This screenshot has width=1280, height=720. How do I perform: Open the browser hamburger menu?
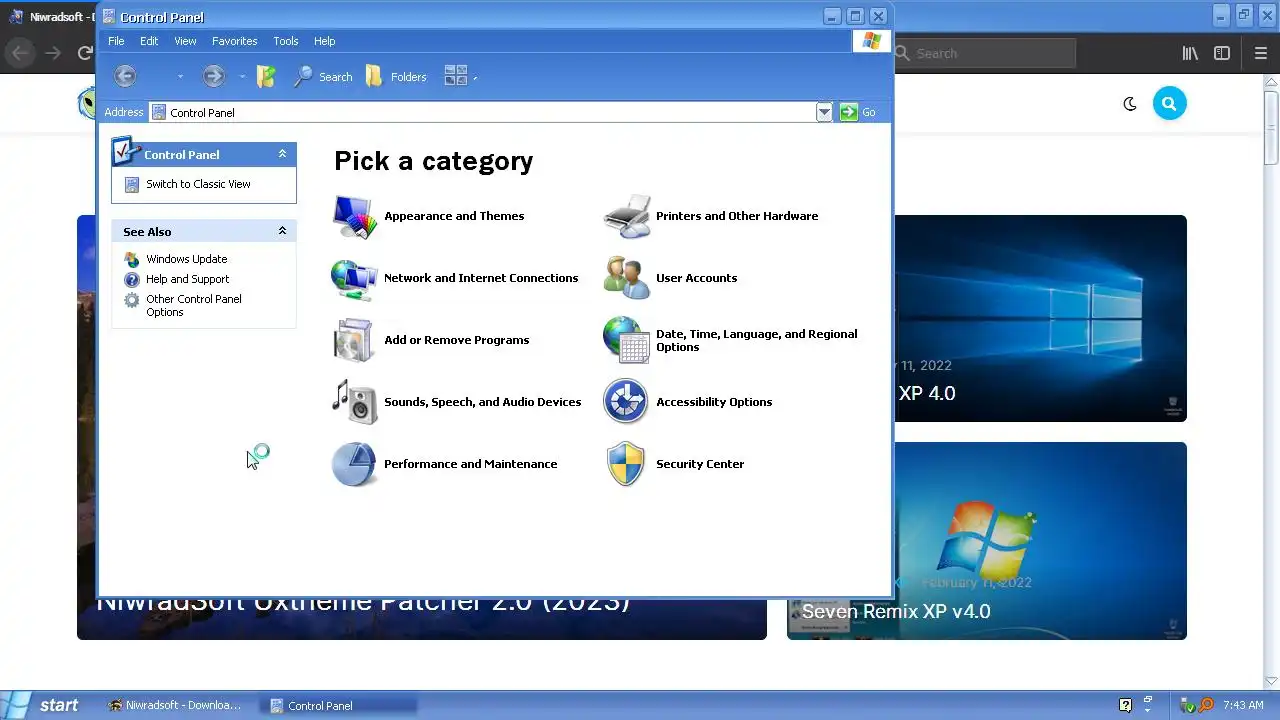tap(1261, 54)
